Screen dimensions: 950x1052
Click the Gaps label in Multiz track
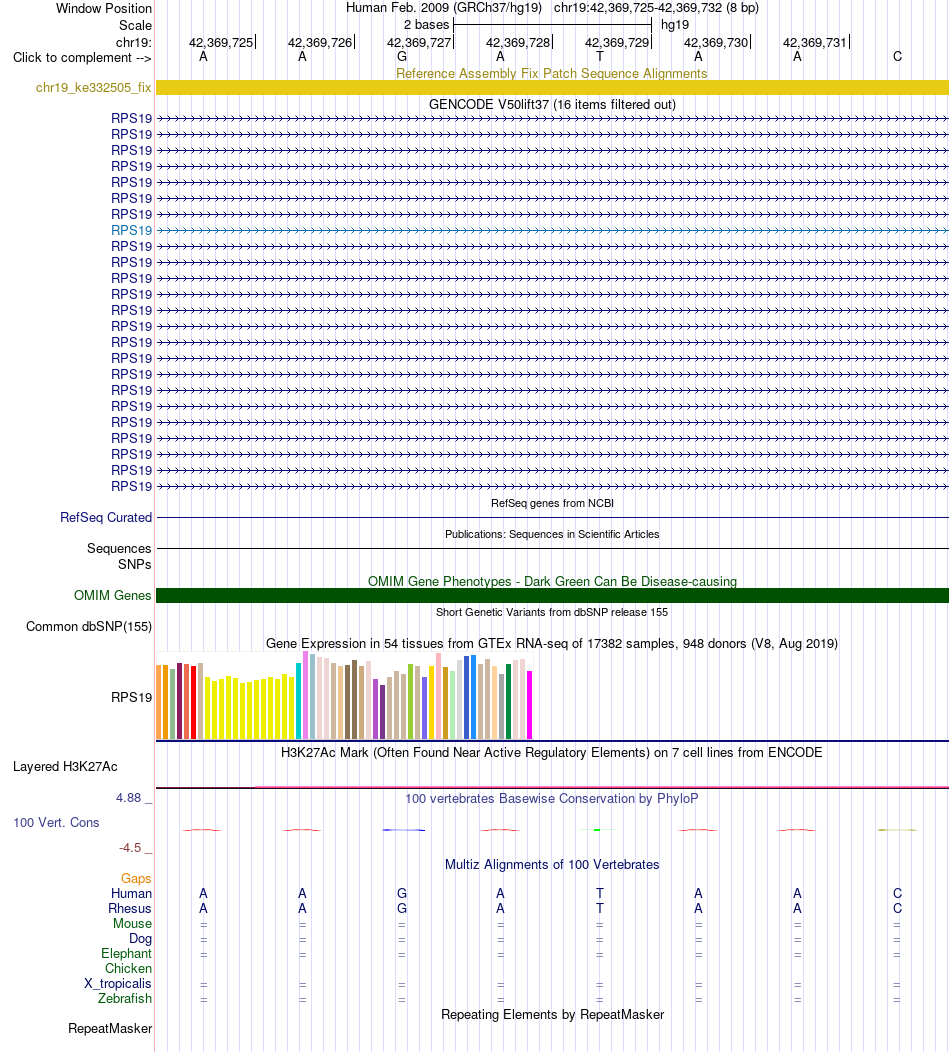pyautogui.click(x=136, y=878)
